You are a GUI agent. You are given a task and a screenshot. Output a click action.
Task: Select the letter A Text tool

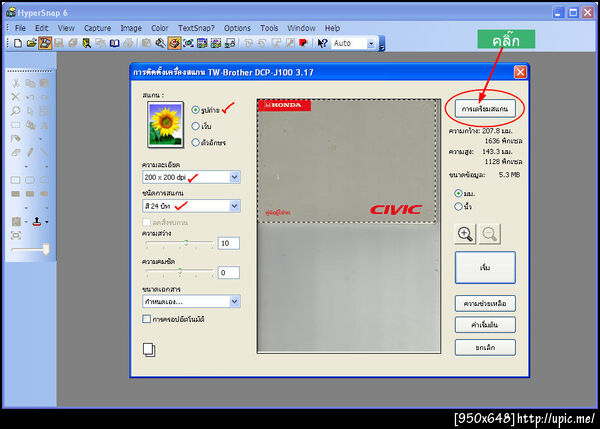click(44, 125)
